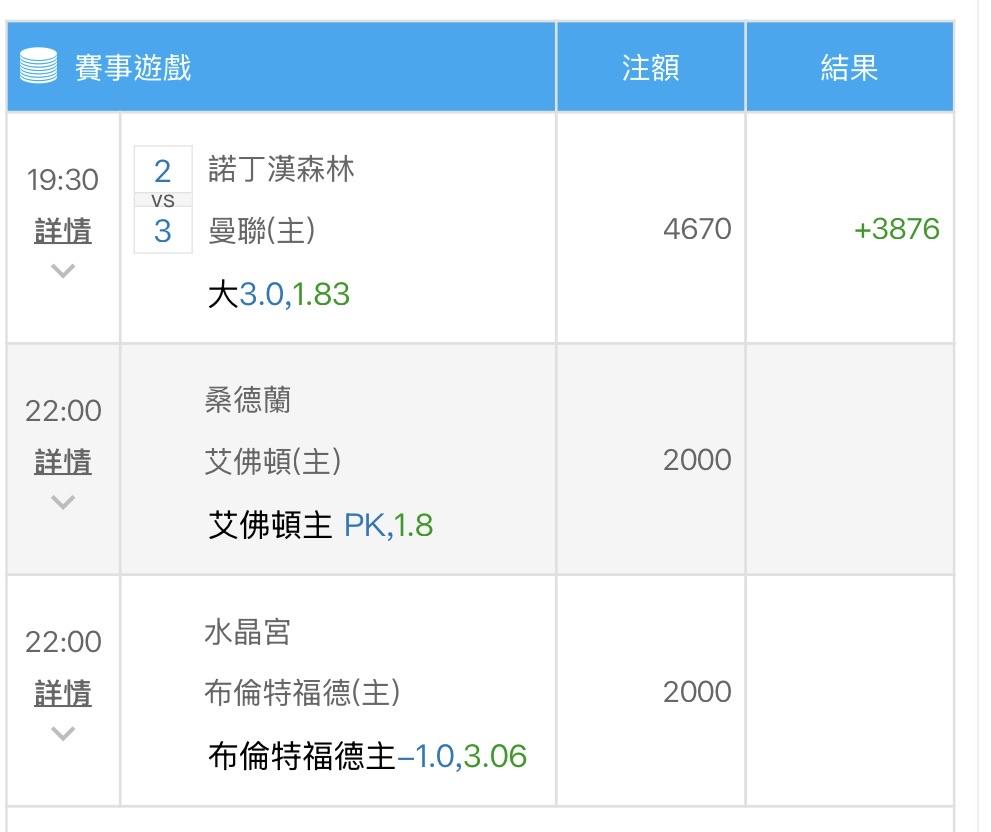
Task: Expand chevron under 桑德蘭 match details
Action: [x=63, y=502]
